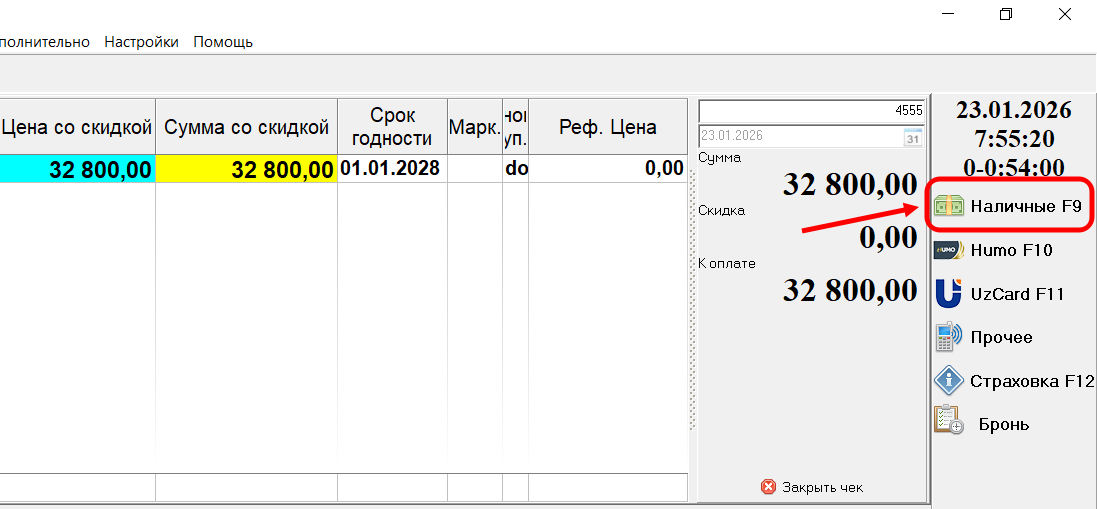Screen dimensions: 1097x509
Task: Click the Закрыть чек label
Action: pos(822,487)
